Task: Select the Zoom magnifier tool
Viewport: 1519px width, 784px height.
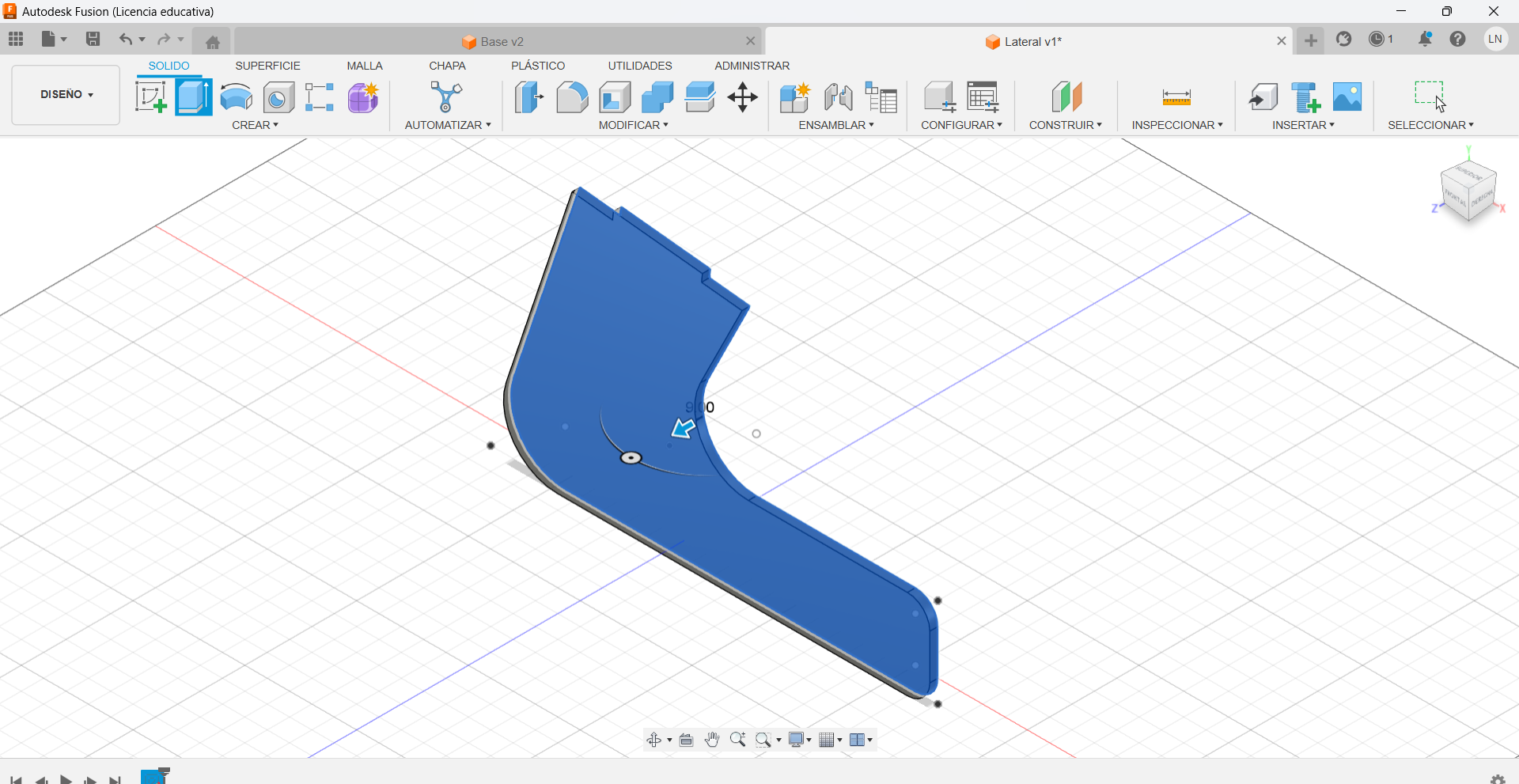Action: click(x=737, y=740)
